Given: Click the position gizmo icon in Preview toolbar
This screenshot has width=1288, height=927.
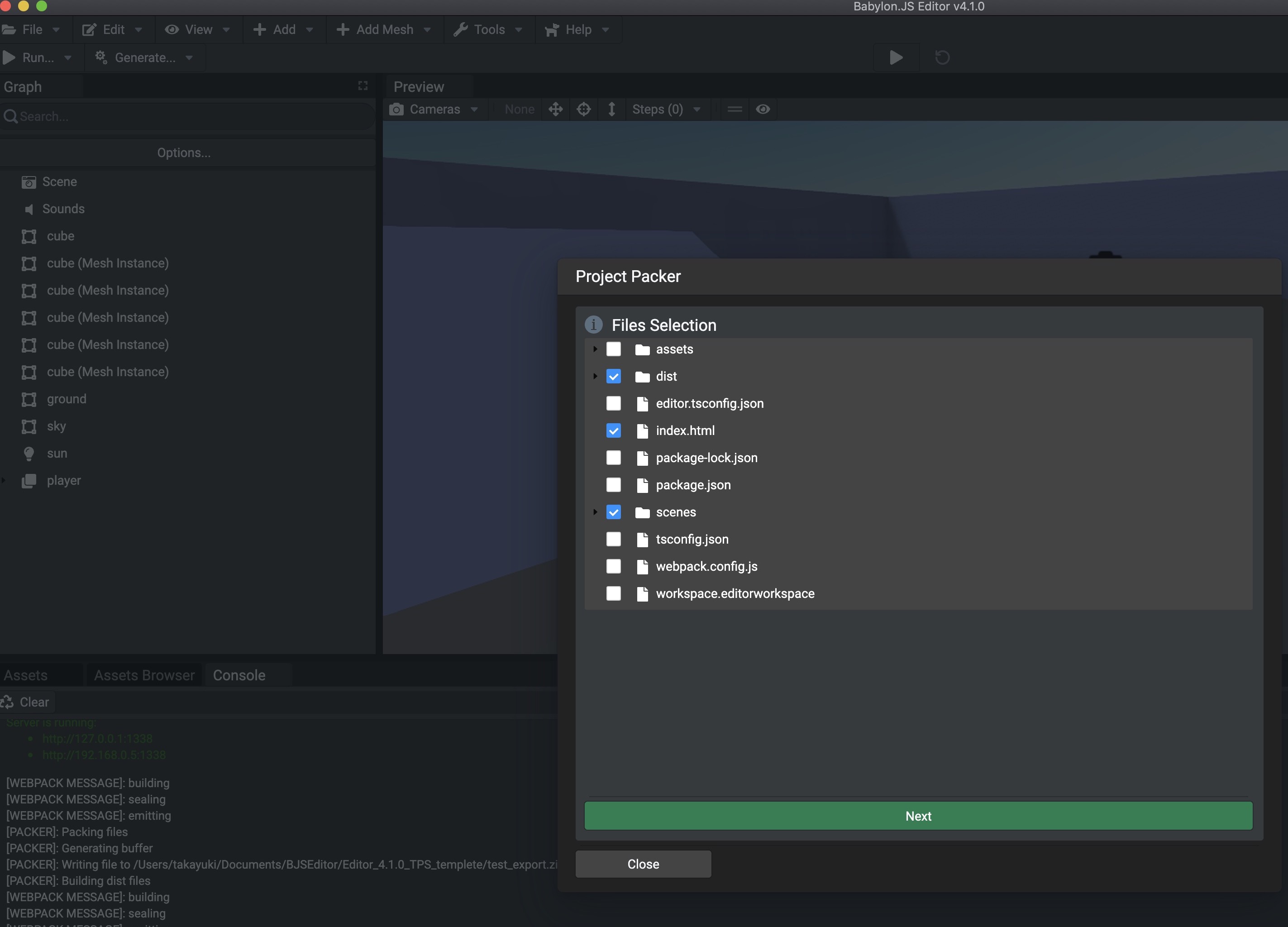Looking at the screenshot, I should coord(555,109).
